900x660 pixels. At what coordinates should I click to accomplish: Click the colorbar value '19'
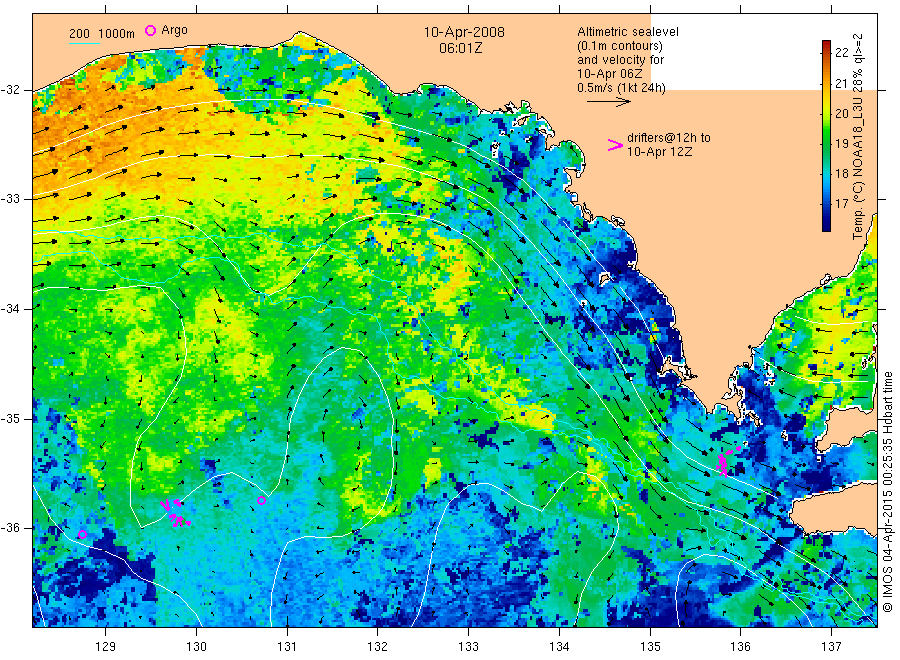(841, 143)
